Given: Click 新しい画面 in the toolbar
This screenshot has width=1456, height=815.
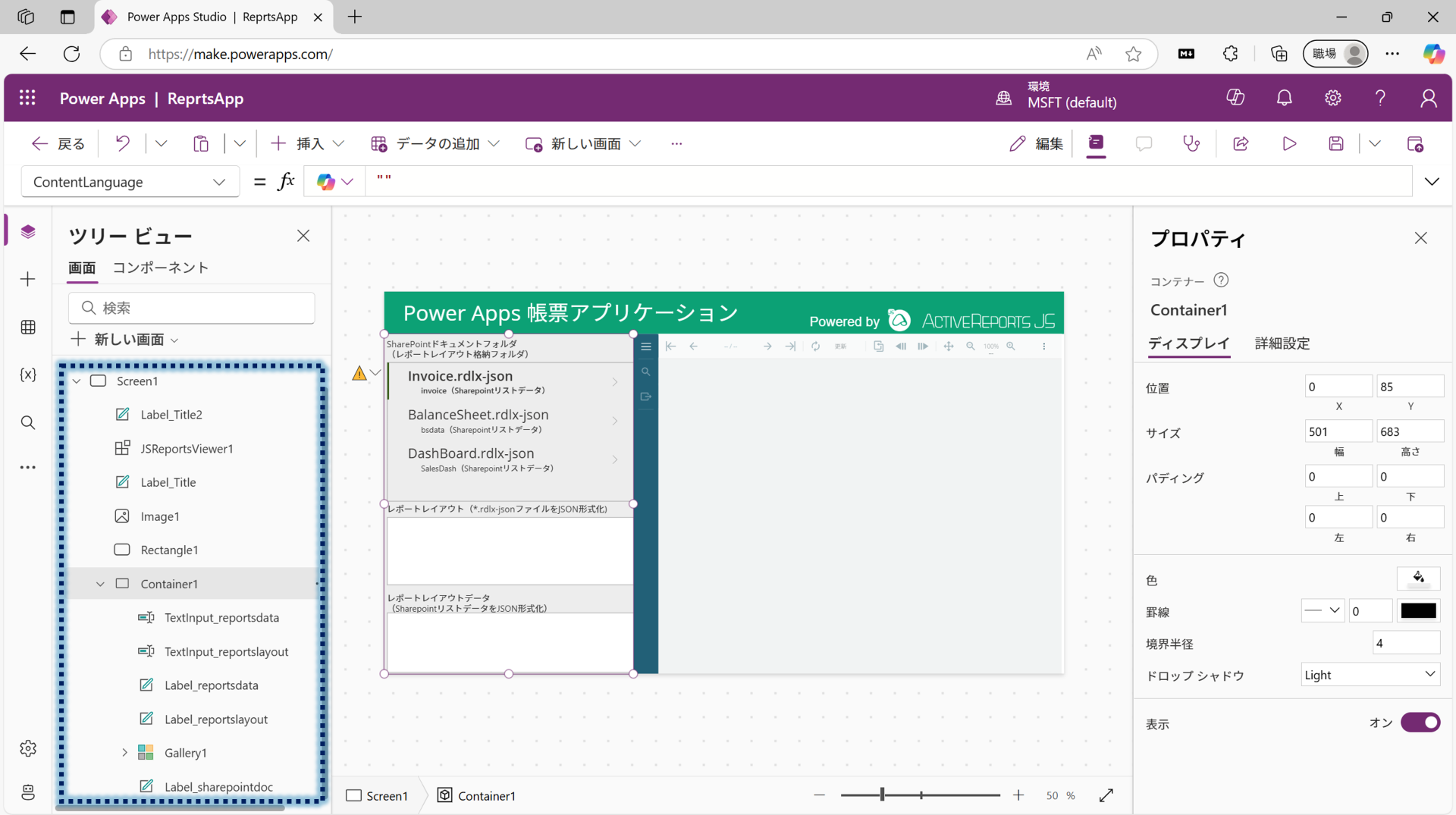Looking at the screenshot, I should (x=583, y=143).
